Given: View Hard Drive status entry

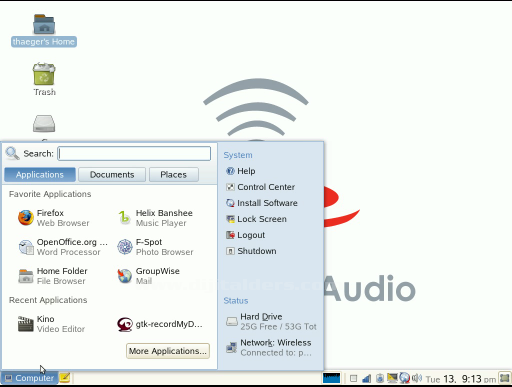Looking at the screenshot, I should [271, 322].
